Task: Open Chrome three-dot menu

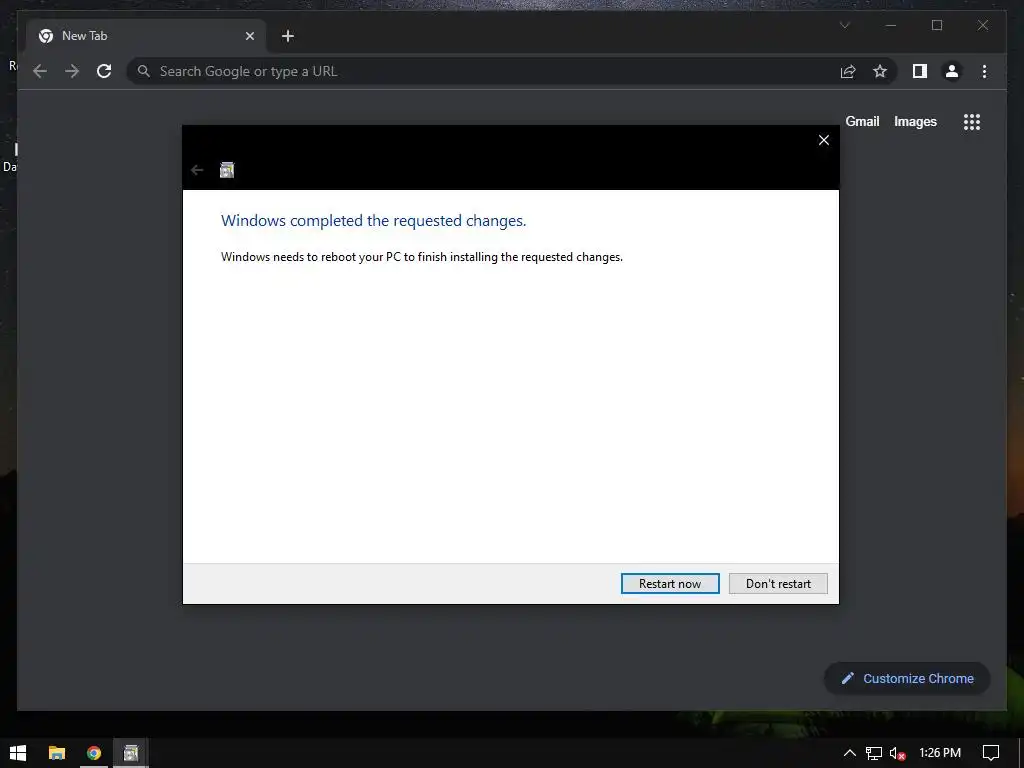Action: 984,71
